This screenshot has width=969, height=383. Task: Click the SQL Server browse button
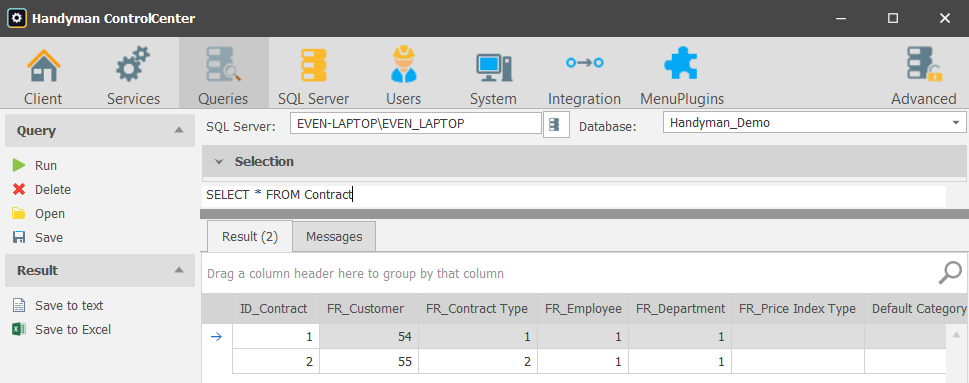pos(556,124)
